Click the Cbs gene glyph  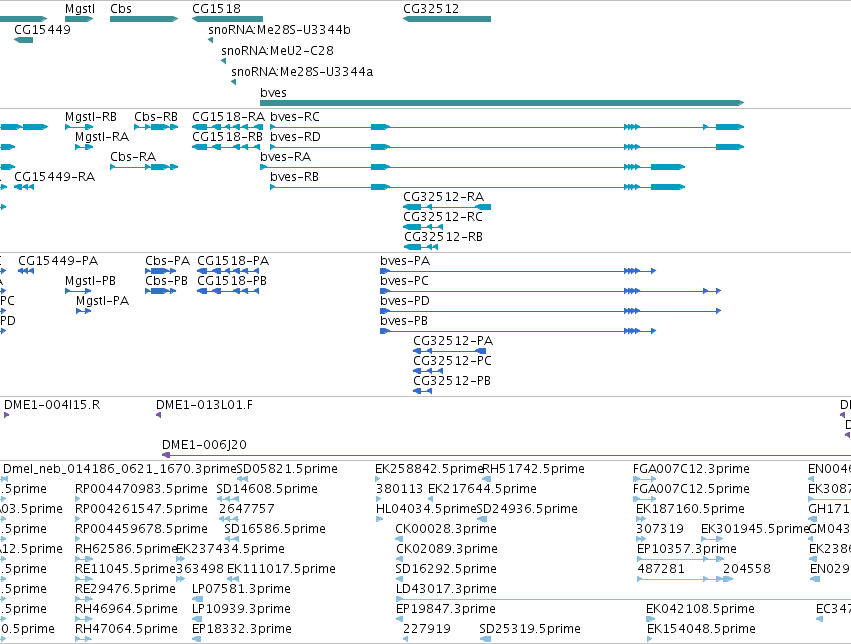(x=144, y=19)
